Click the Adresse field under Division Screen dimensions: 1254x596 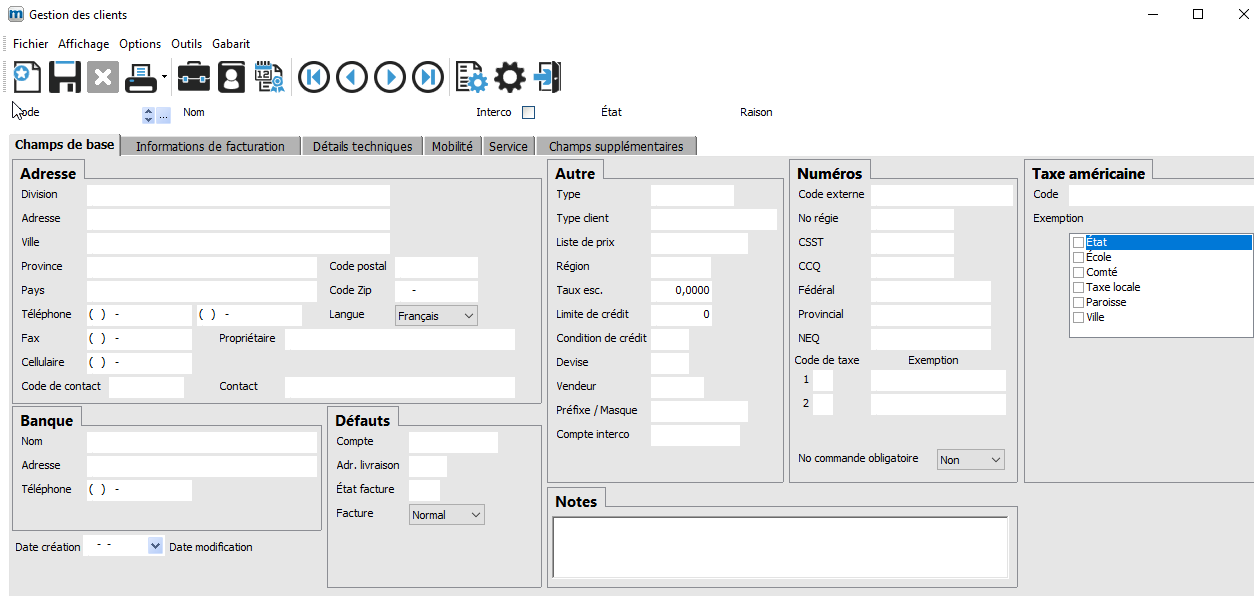pos(238,219)
